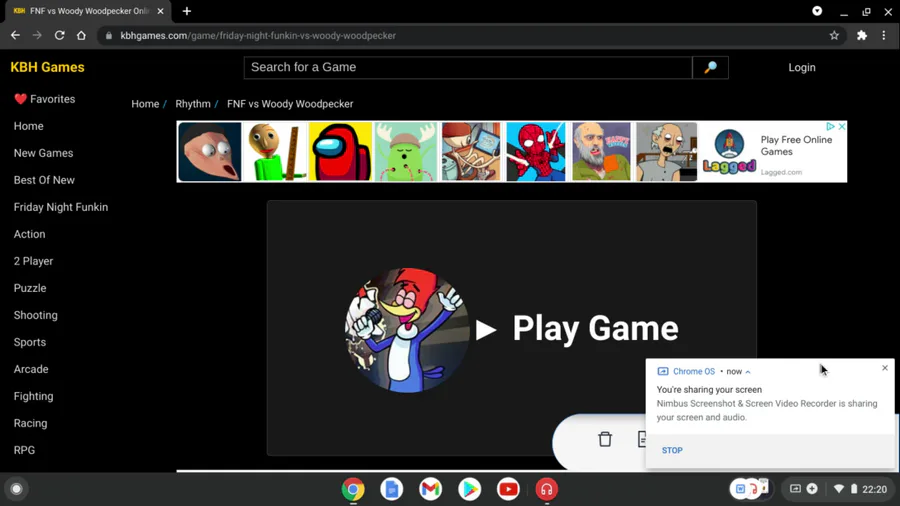Click the screen-share tray icon
900x506 pixels.
pyautogui.click(x=795, y=489)
